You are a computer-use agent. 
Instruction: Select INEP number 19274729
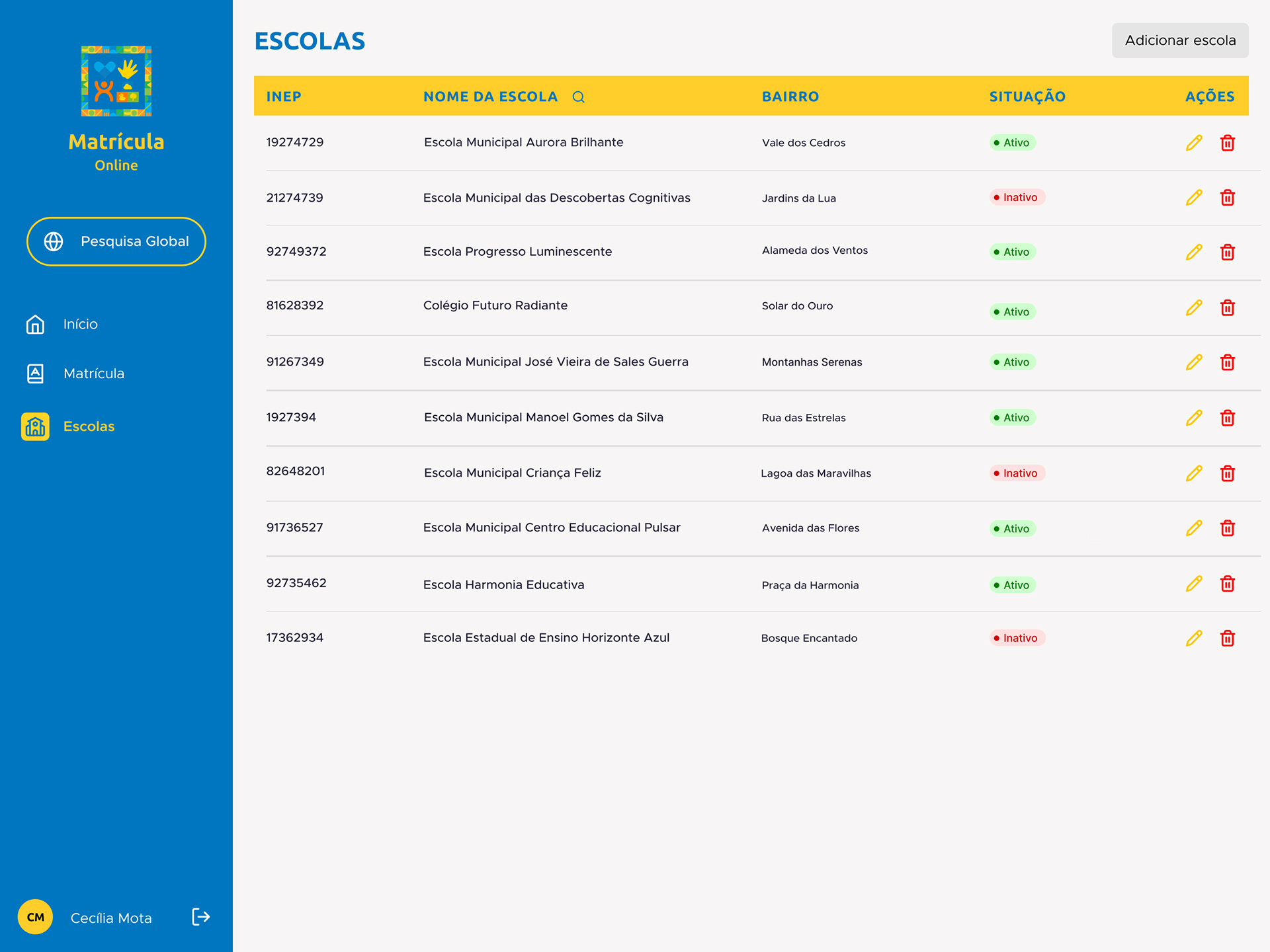click(295, 142)
